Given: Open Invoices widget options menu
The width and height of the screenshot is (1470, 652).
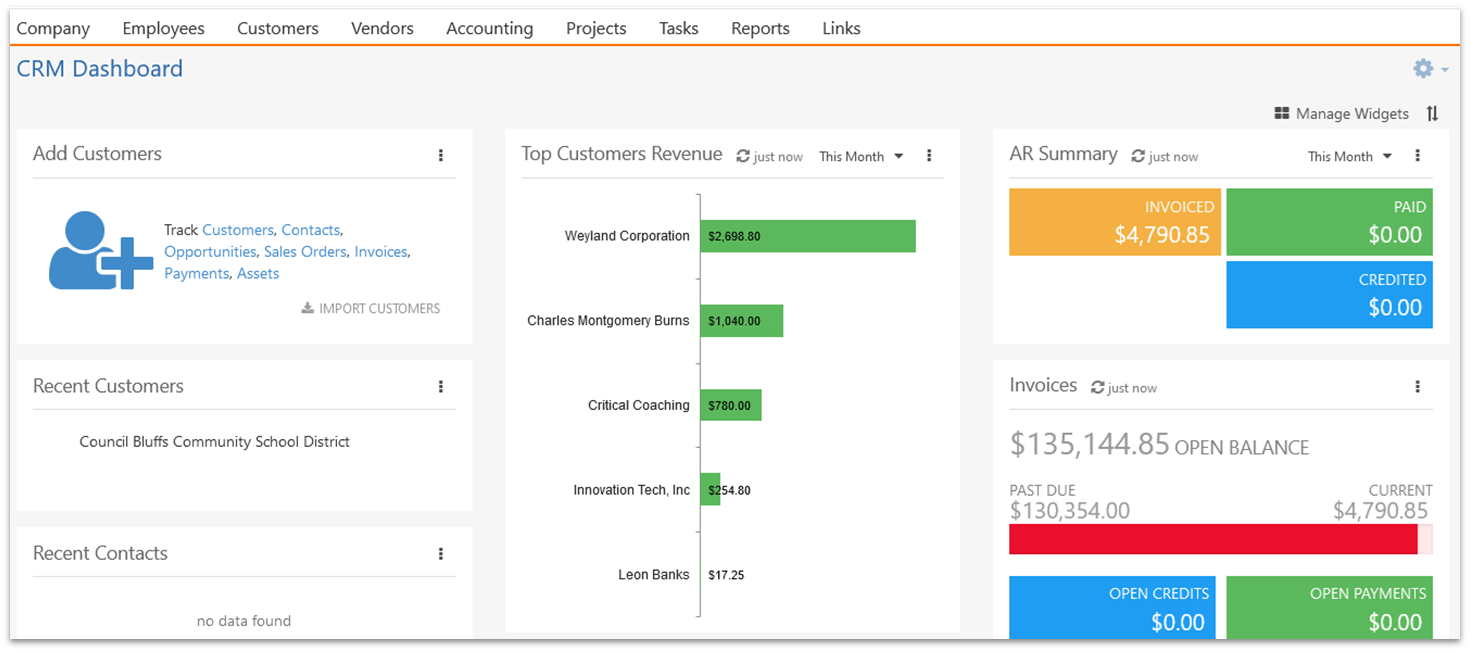Looking at the screenshot, I should tap(1417, 387).
